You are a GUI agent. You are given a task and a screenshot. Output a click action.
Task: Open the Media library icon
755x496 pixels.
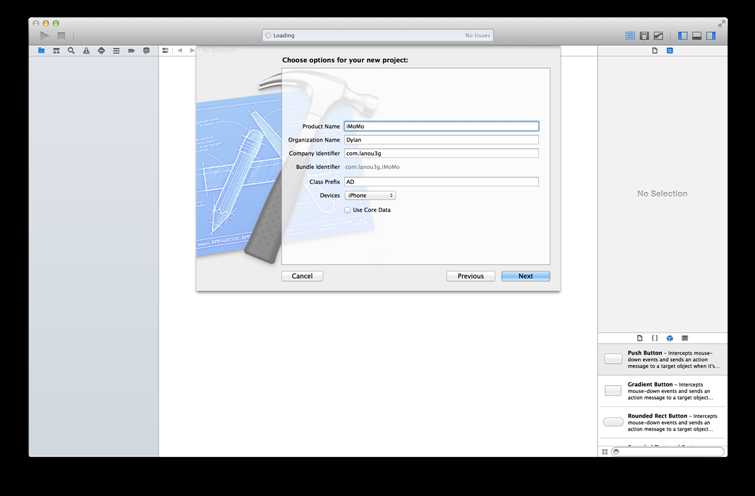[x=685, y=338]
